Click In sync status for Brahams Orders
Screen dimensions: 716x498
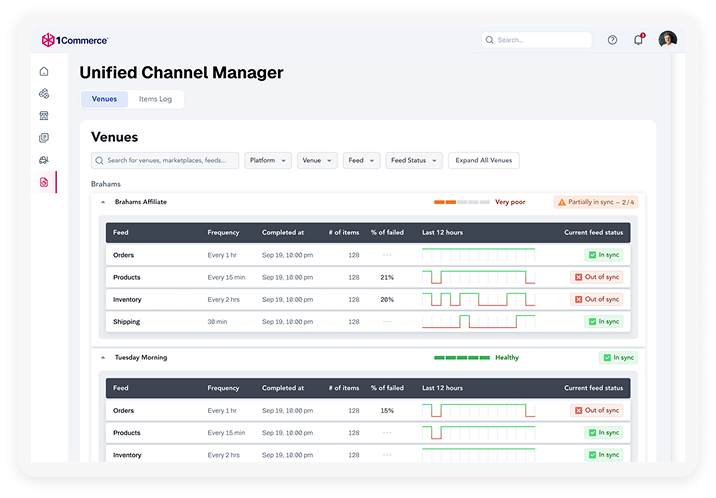click(x=604, y=255)
